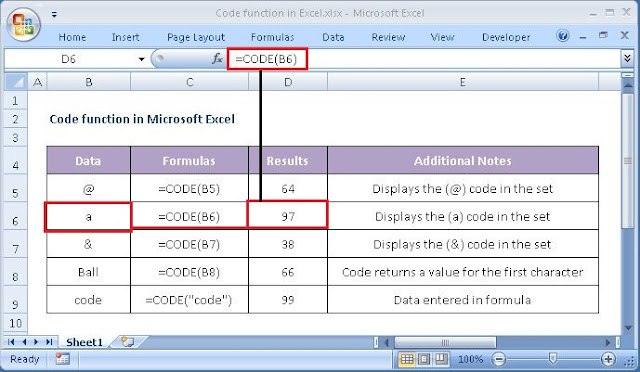Select the cell containing '=CODE(B6)' in table

189,216
